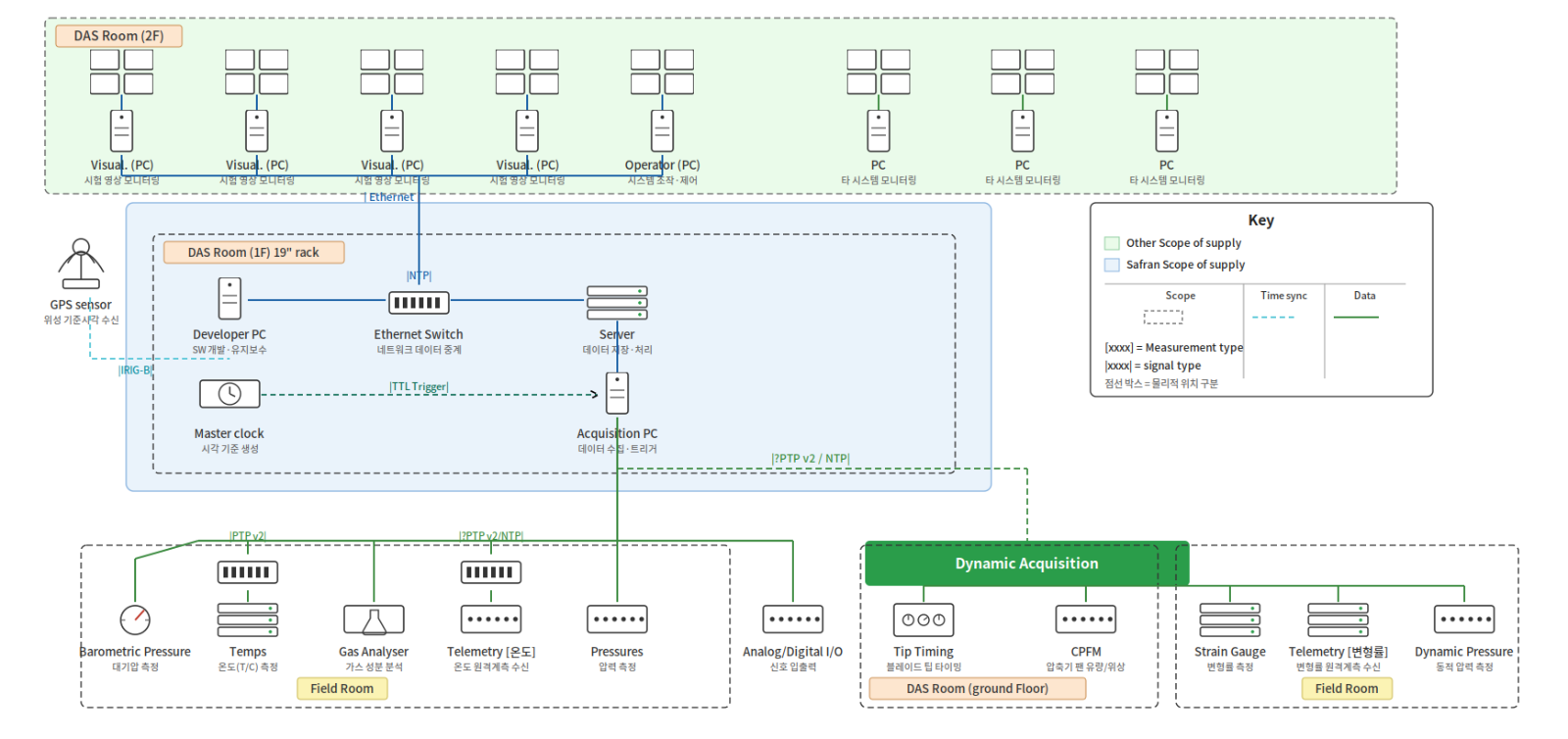Select the "대기압 측정" caption
Viewport: 1568px width, 739px height.
tap(135, 667)
